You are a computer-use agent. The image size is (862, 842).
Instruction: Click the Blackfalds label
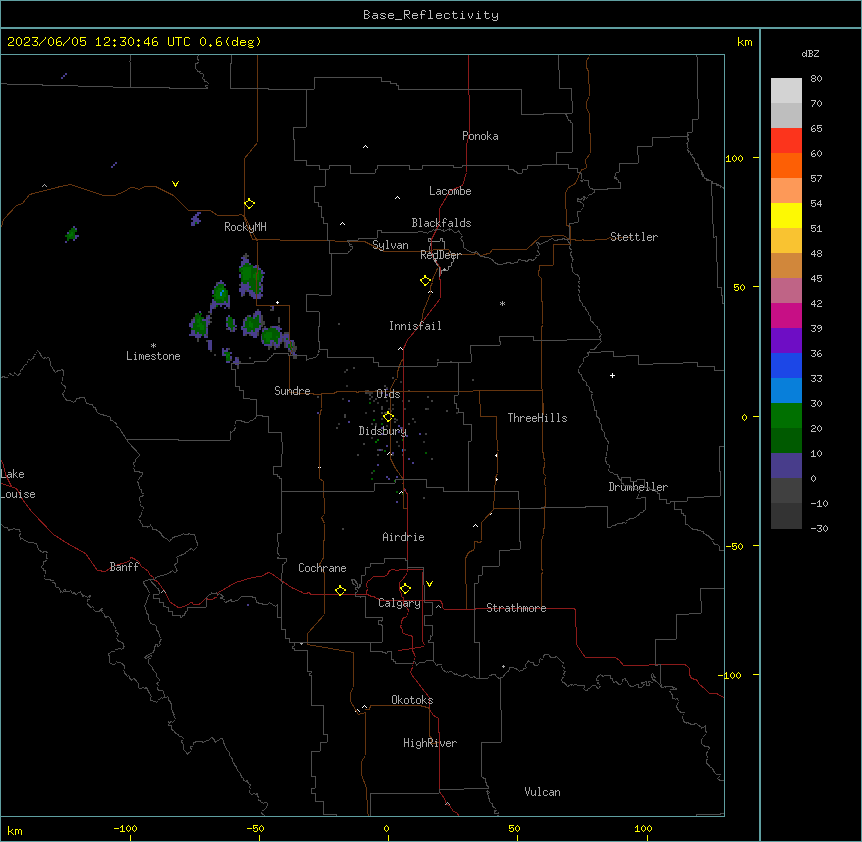(441, 223)
